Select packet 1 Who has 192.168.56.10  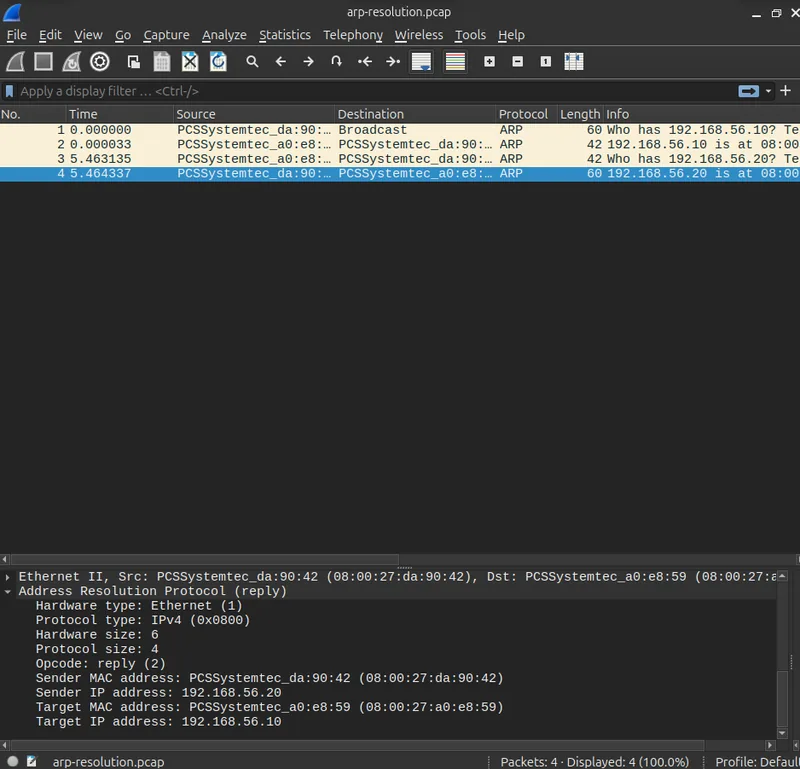click(x=400, y=130)
